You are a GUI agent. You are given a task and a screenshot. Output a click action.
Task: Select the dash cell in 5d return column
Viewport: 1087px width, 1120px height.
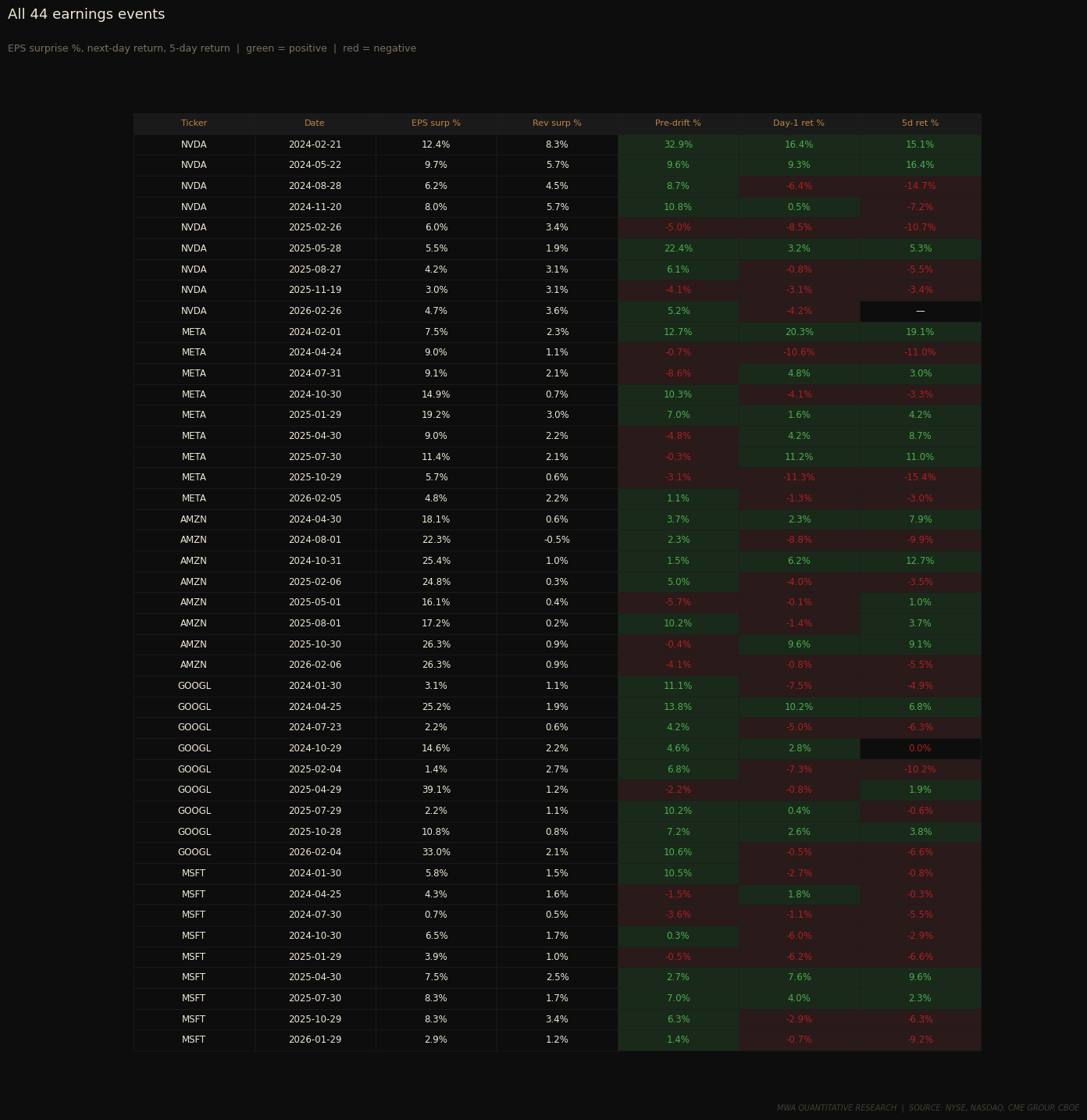pyautogui.click(x=920, y=312)
